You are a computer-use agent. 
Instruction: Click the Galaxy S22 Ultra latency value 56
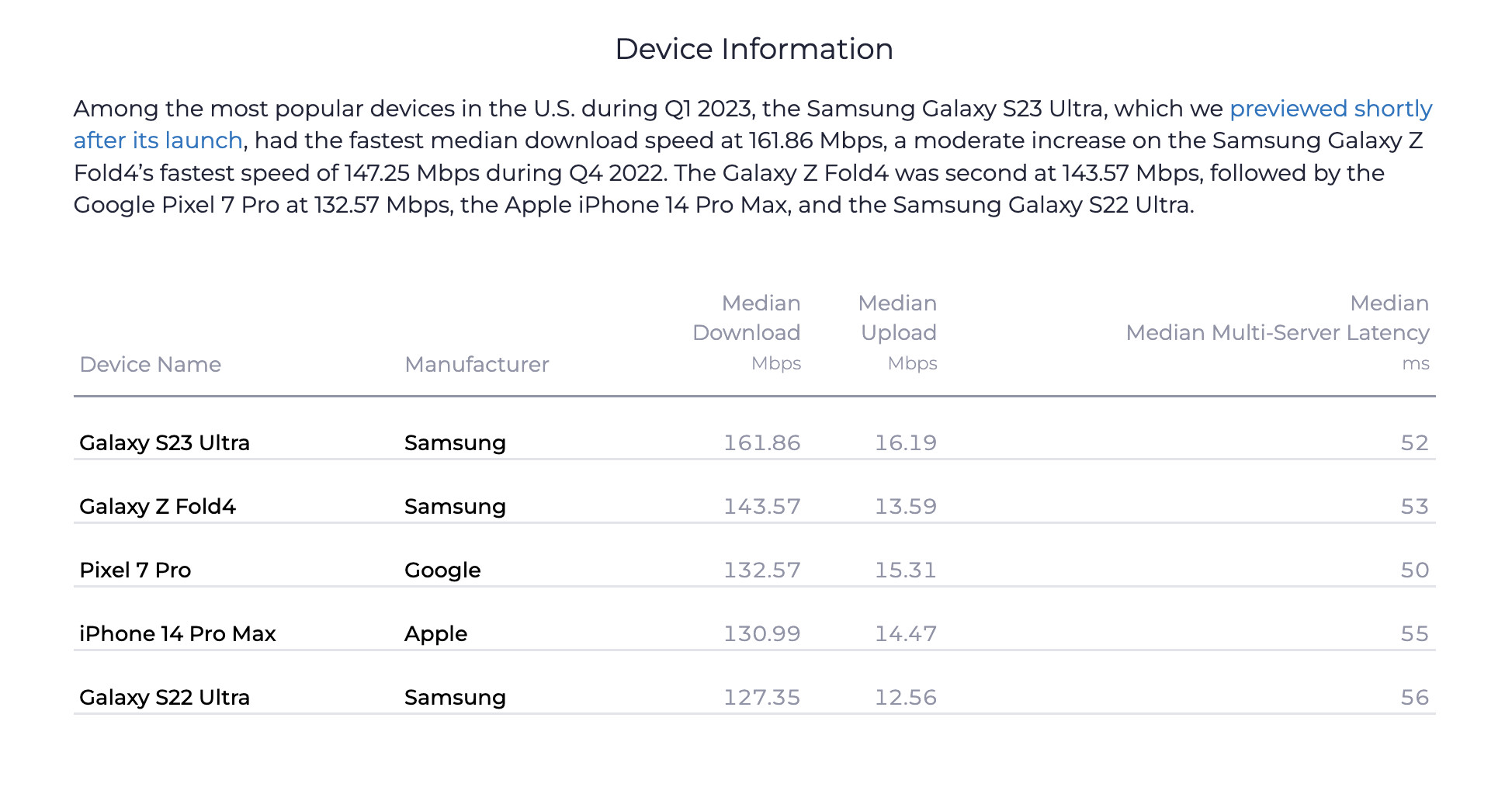[1414, 697]
